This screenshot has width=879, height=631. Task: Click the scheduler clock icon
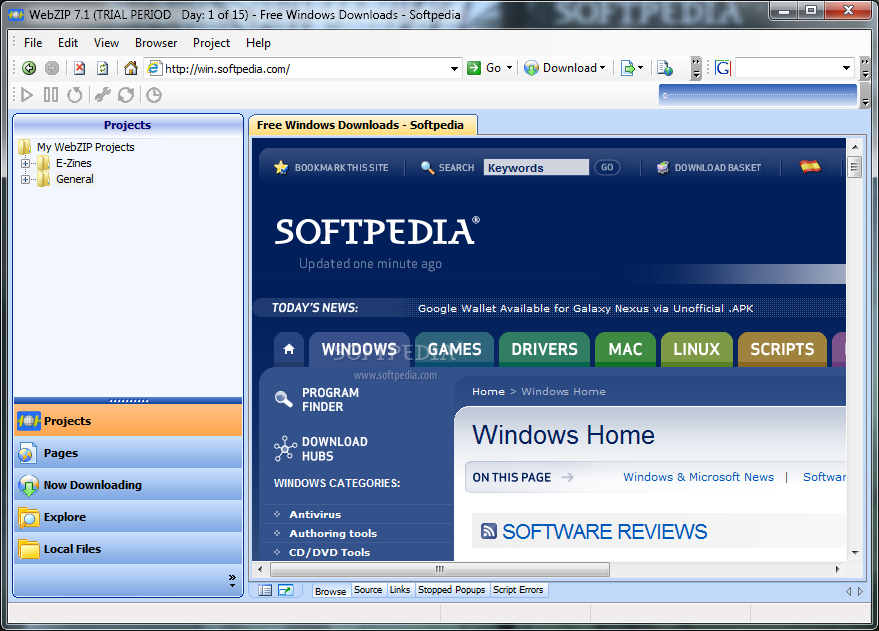pyautogui.click(x=154, y=95)
